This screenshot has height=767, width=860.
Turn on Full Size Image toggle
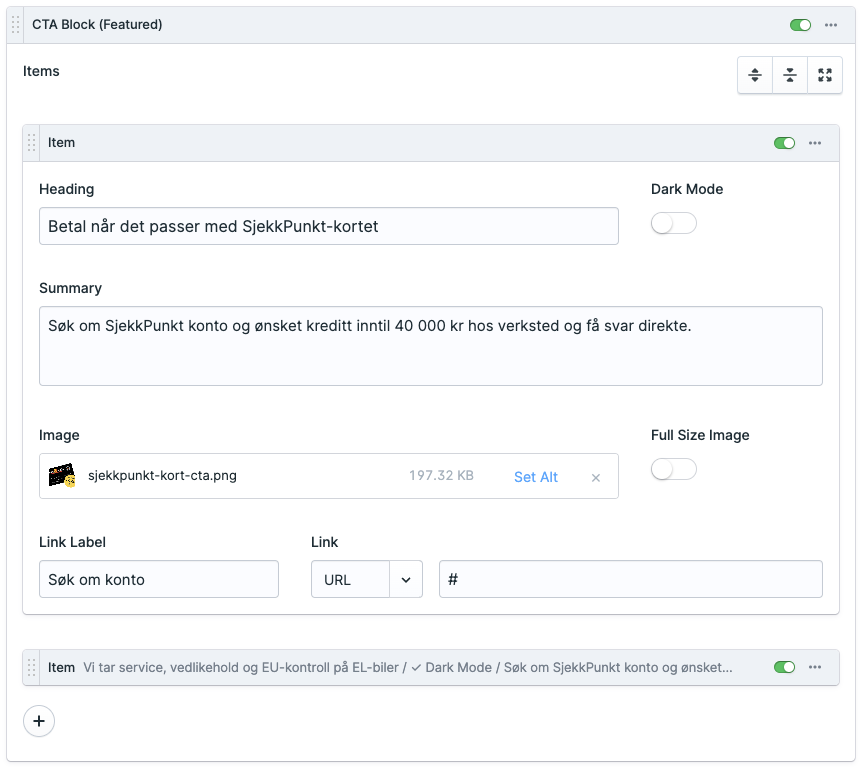(x=673, y=470)
